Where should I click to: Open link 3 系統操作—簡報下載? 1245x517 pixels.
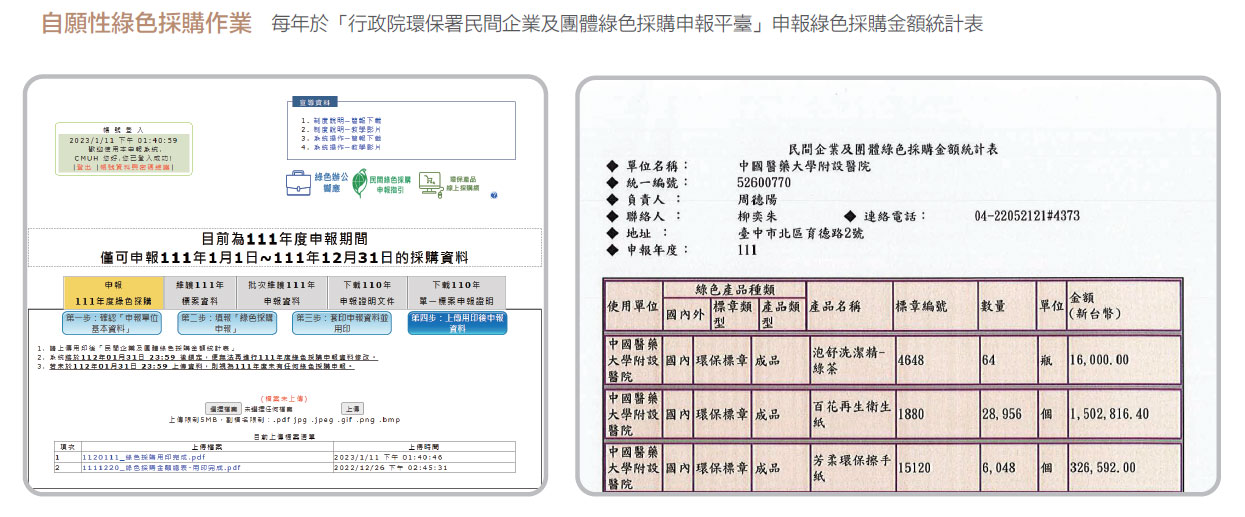point(346,138)
